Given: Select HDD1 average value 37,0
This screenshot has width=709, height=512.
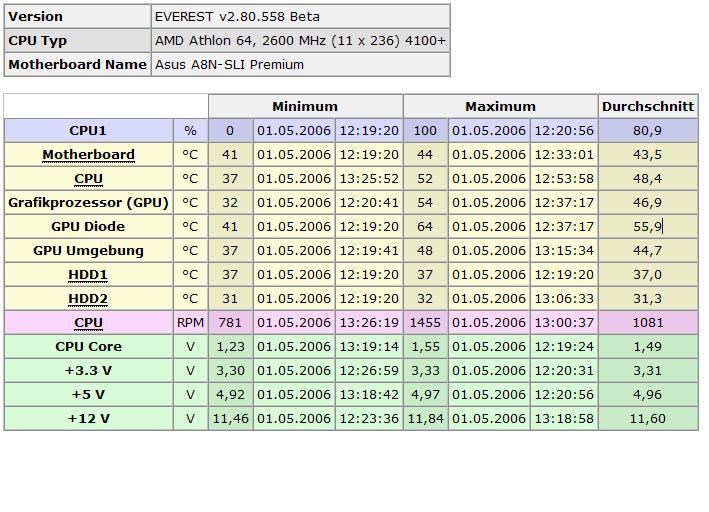Looking at the screenshot, I should (x=648, y=275).
